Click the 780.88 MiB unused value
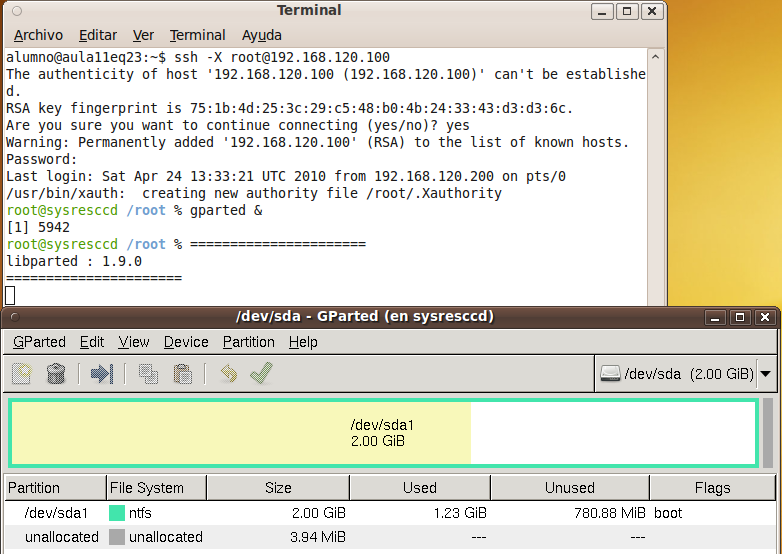The width and height of the screenshot is (782, 554). [x=609, y=513]
